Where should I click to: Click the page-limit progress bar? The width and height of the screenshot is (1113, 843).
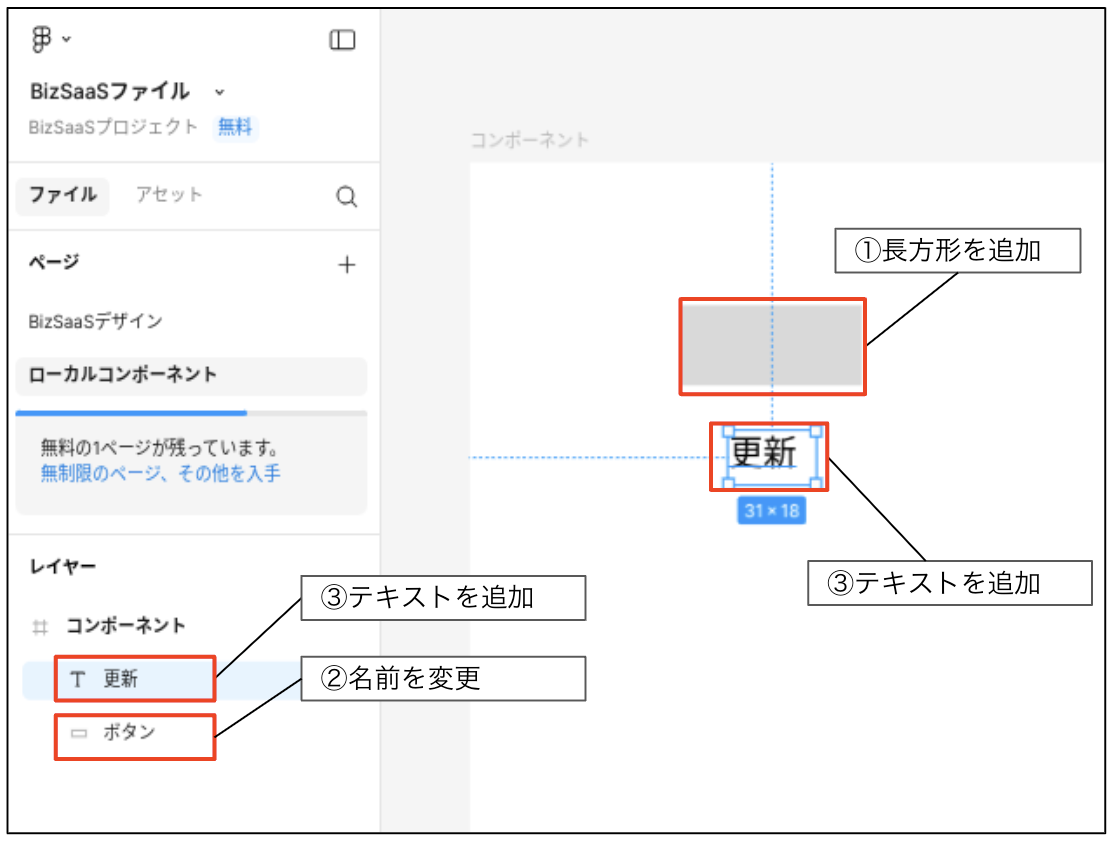click(191, 413)
